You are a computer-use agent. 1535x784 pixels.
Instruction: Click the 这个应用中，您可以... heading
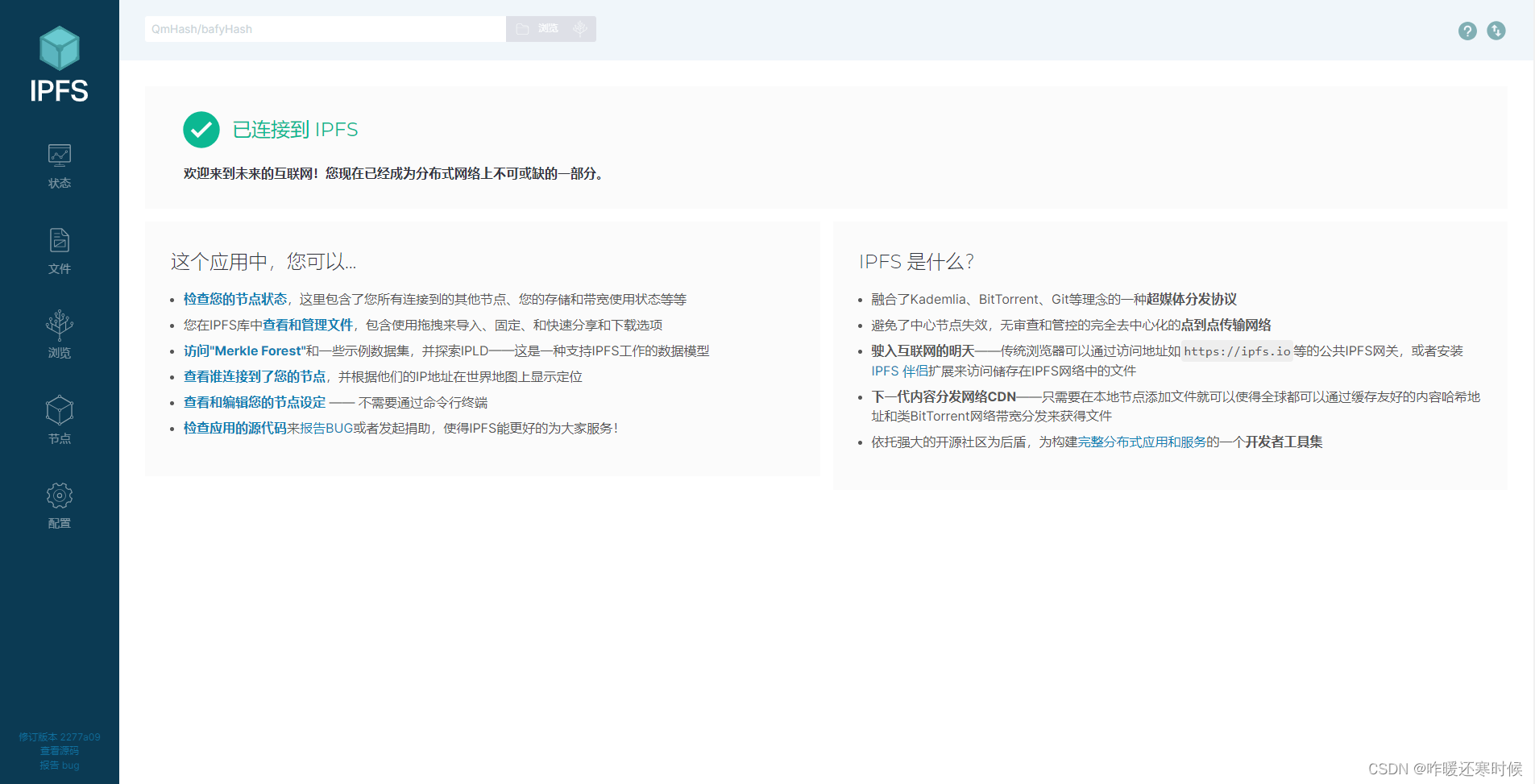point(263,261)
